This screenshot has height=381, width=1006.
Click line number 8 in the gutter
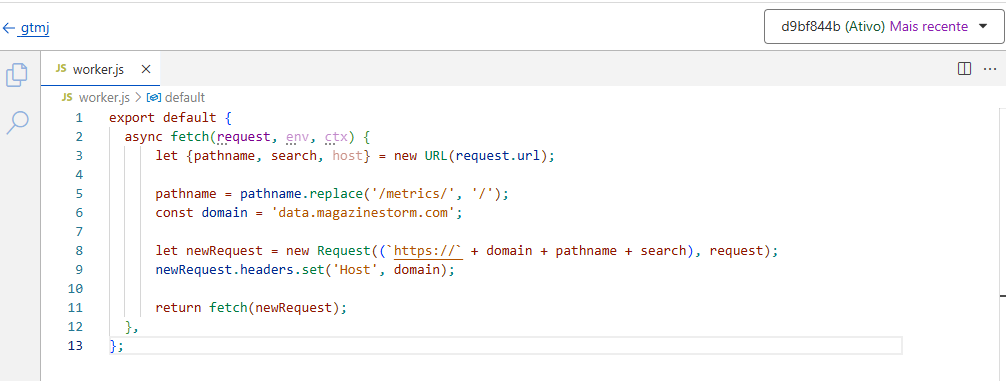[79, 251]
